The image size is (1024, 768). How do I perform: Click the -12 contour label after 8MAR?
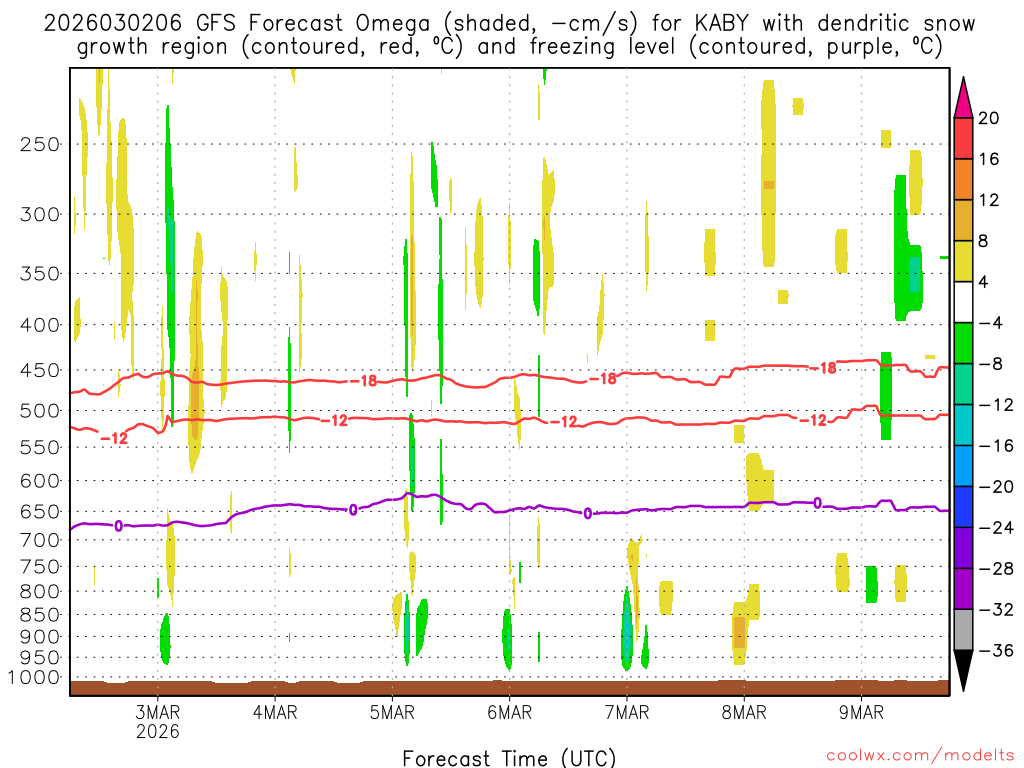[x=814, y=421]
